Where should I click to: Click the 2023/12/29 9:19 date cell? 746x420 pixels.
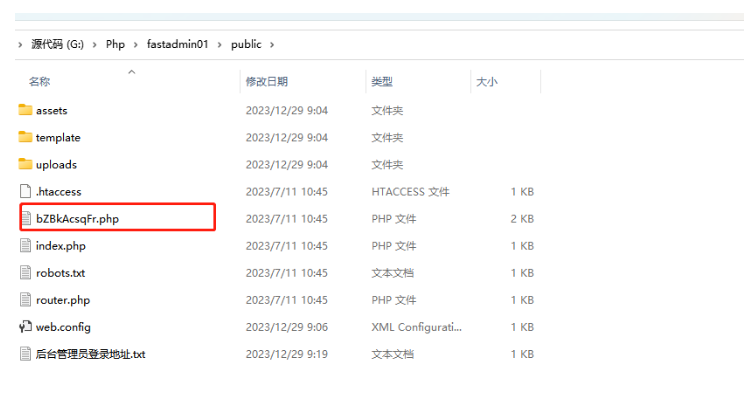286,354
